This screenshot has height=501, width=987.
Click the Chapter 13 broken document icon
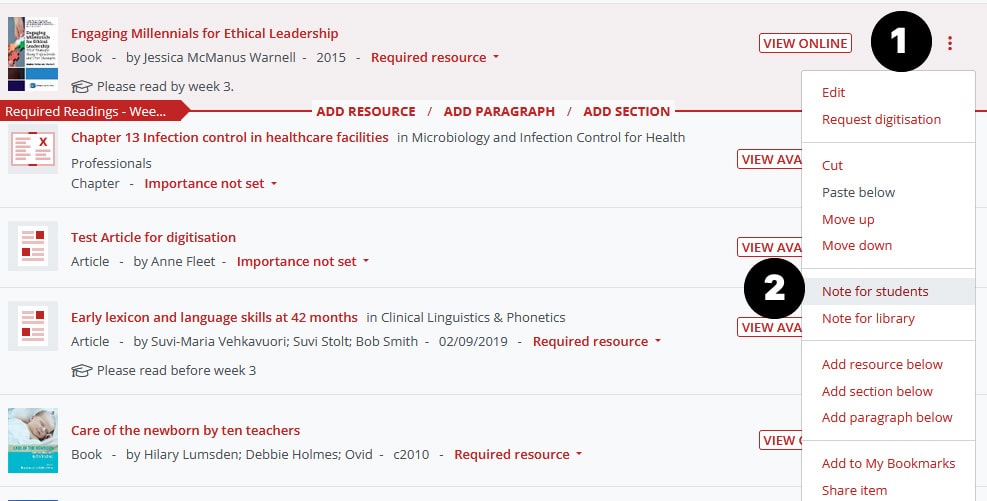33,149
